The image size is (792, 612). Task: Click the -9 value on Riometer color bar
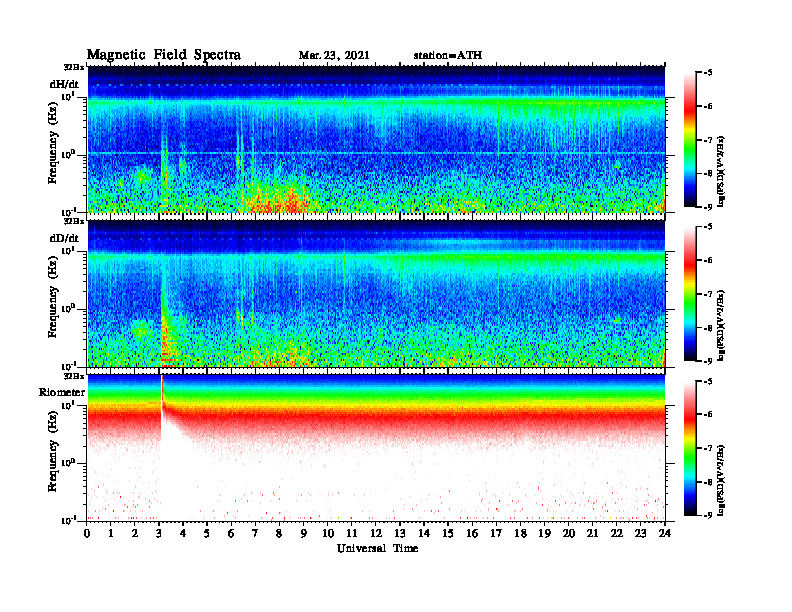tap(708, 515)
